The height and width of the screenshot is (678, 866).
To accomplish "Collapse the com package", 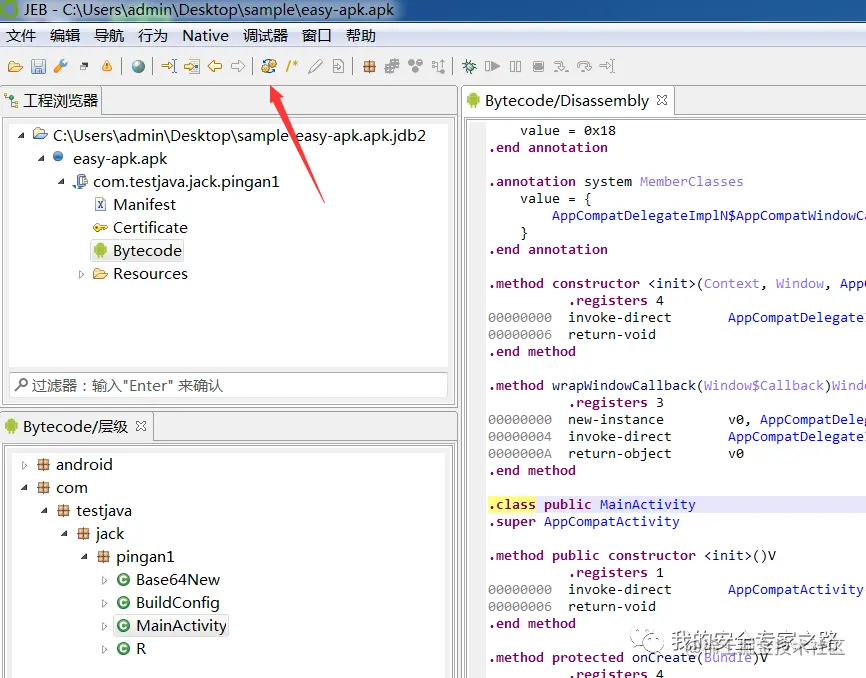I will [24, 488].
